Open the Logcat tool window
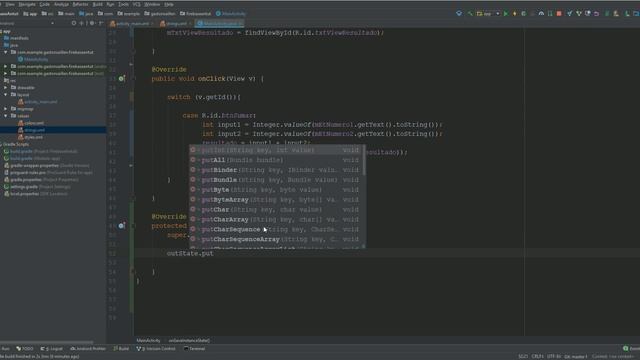Viewport: 640px width, 360px height. pos(52,349)
